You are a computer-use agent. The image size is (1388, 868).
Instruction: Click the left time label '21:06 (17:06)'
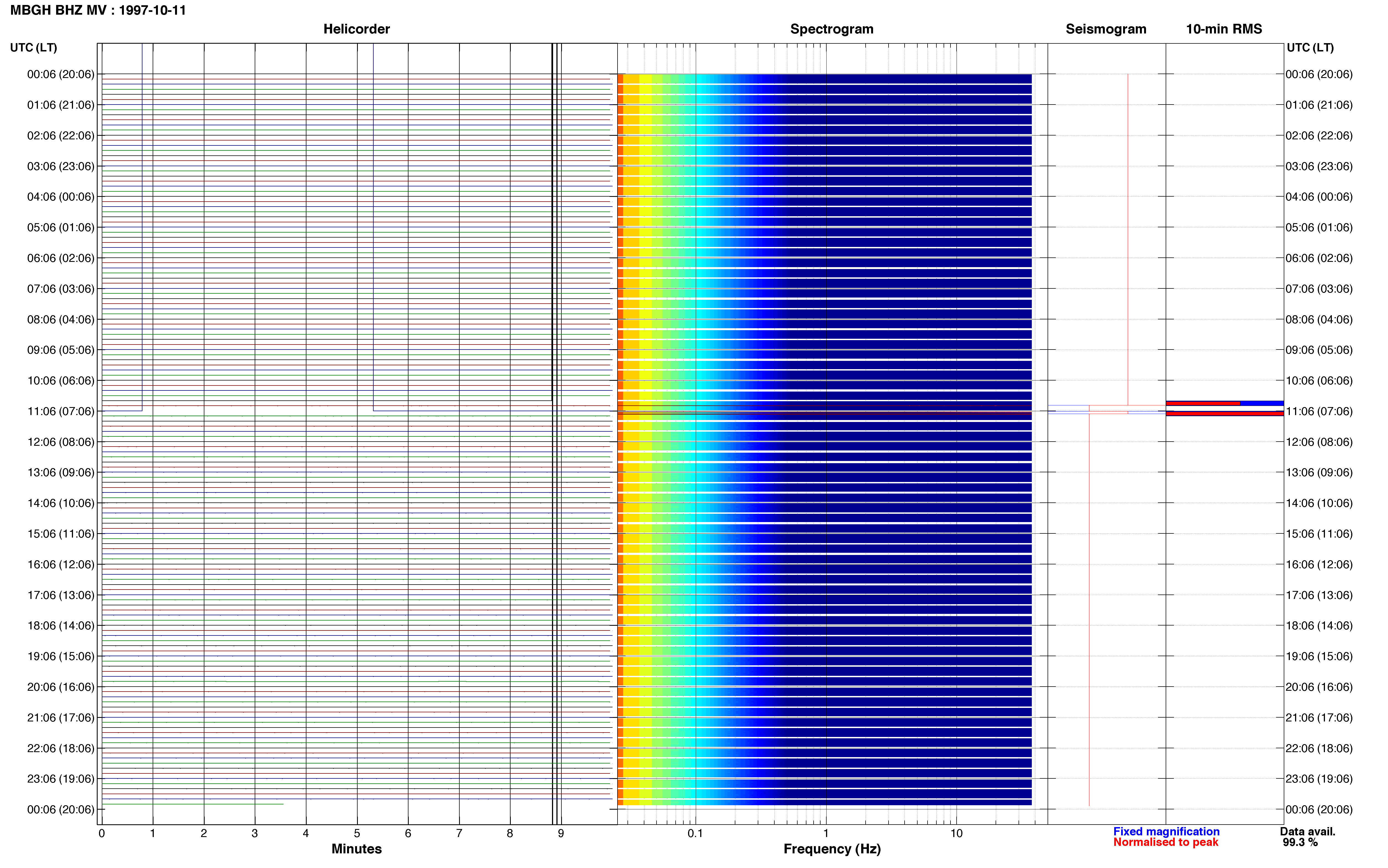pos(61,718)
